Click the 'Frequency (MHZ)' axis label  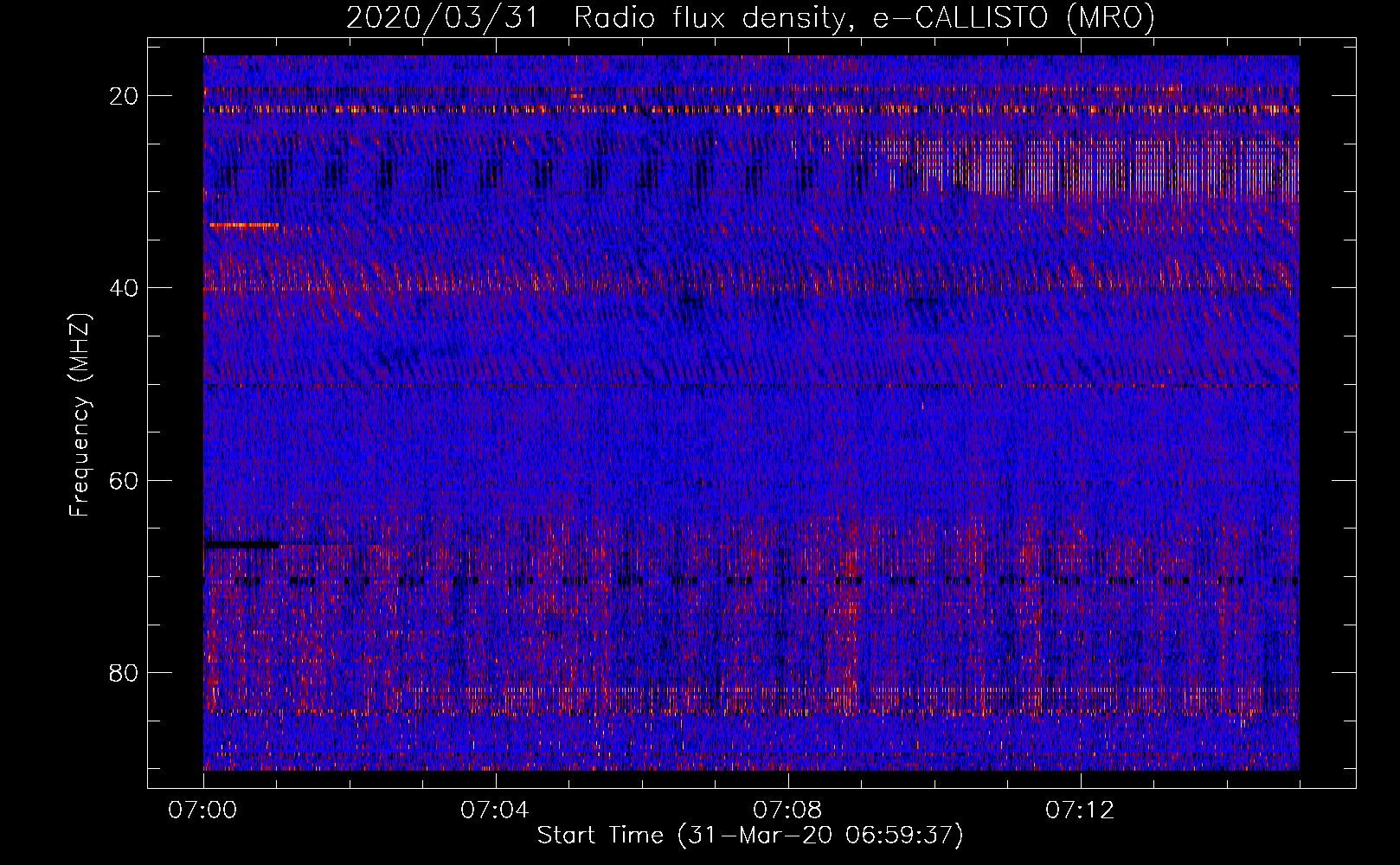(x=80, y=415)
